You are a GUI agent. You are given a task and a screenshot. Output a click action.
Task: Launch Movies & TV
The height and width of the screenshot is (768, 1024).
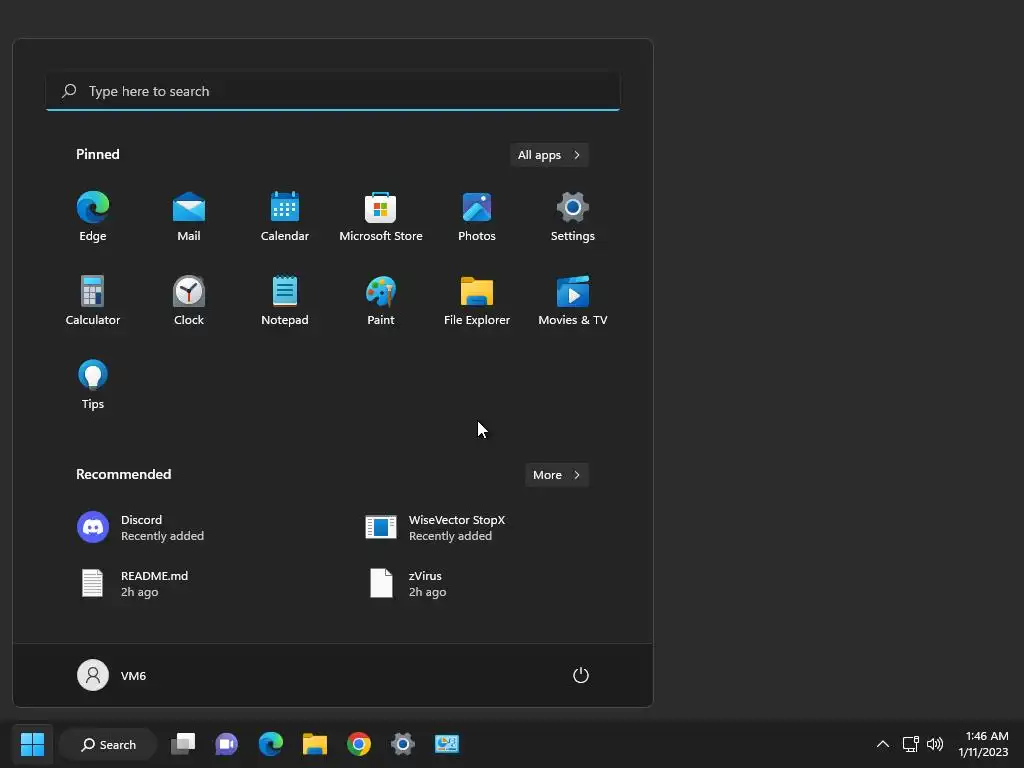[573, 301]
